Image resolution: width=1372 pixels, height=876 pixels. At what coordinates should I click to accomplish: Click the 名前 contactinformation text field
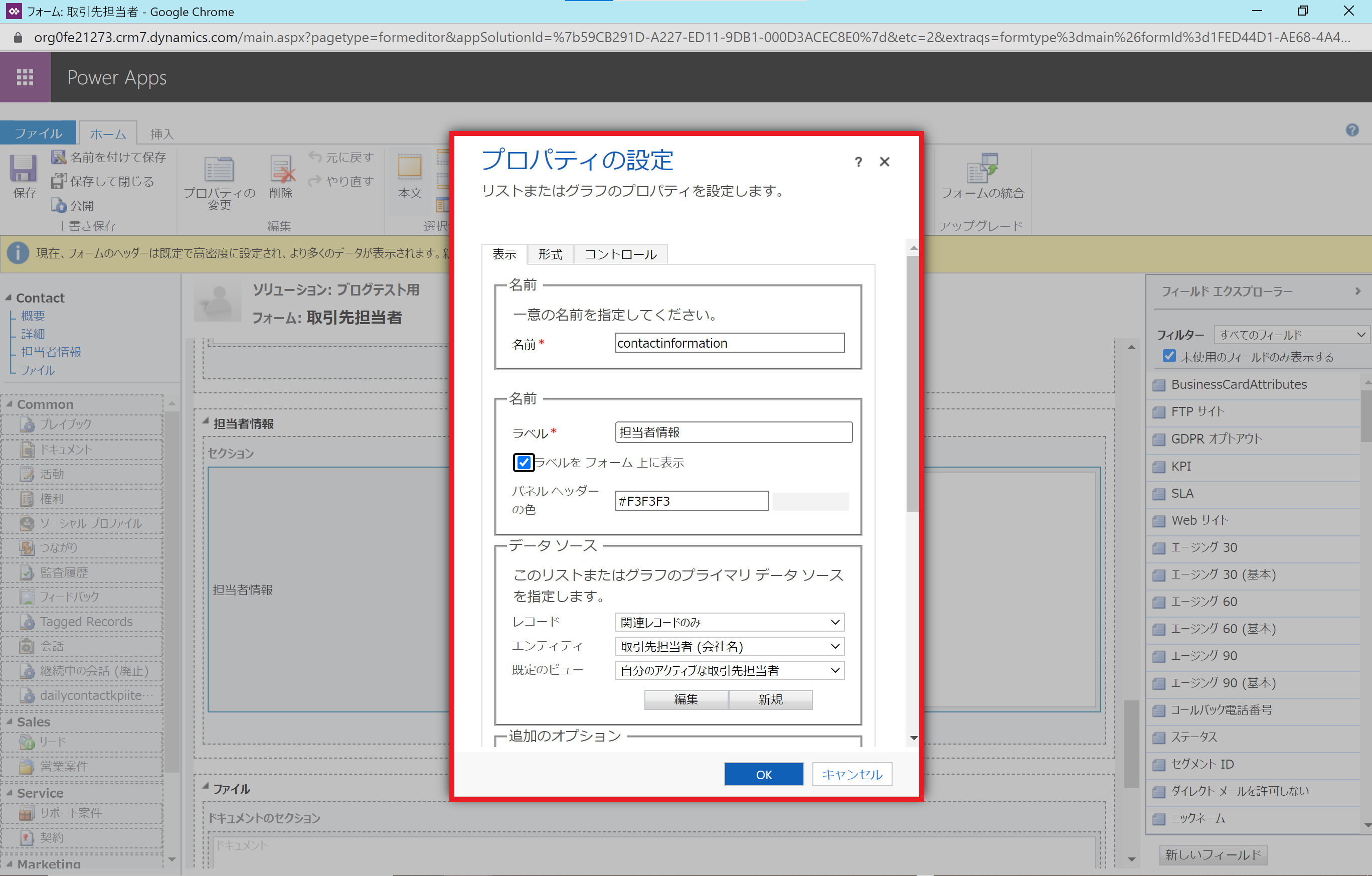(729, 343)
